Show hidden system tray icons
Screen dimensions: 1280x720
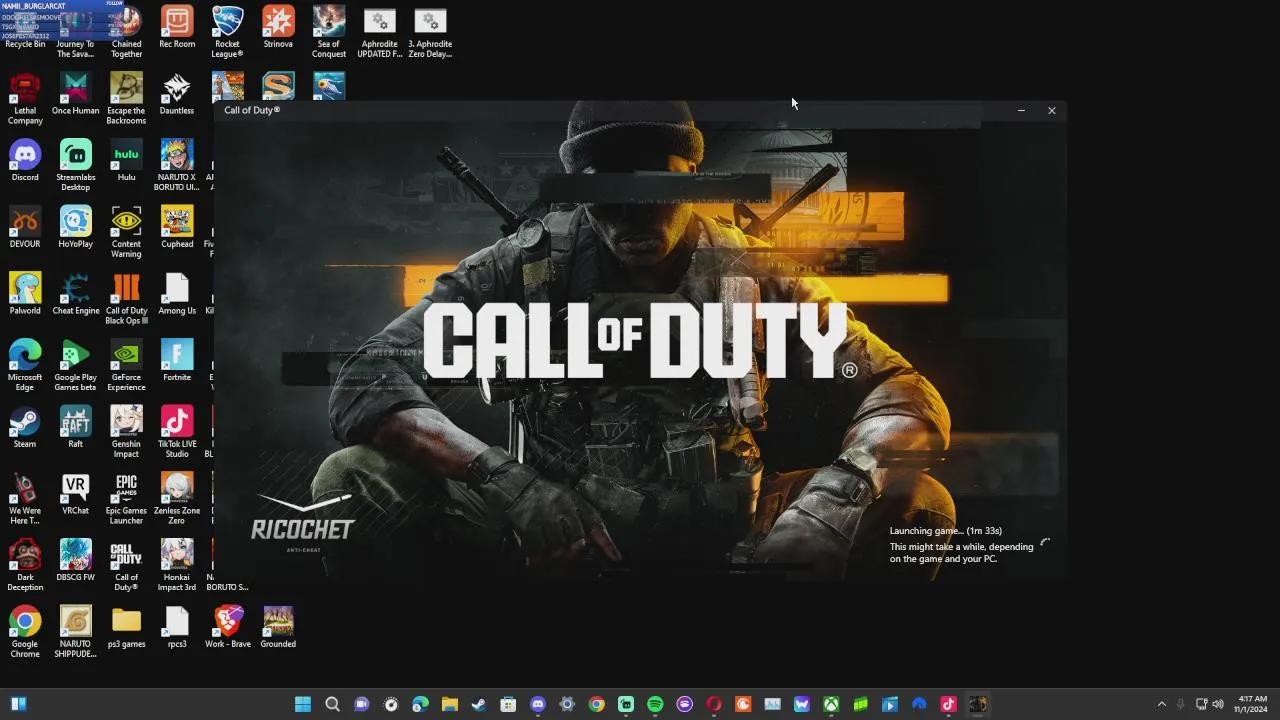click(x=1161, y=704)
